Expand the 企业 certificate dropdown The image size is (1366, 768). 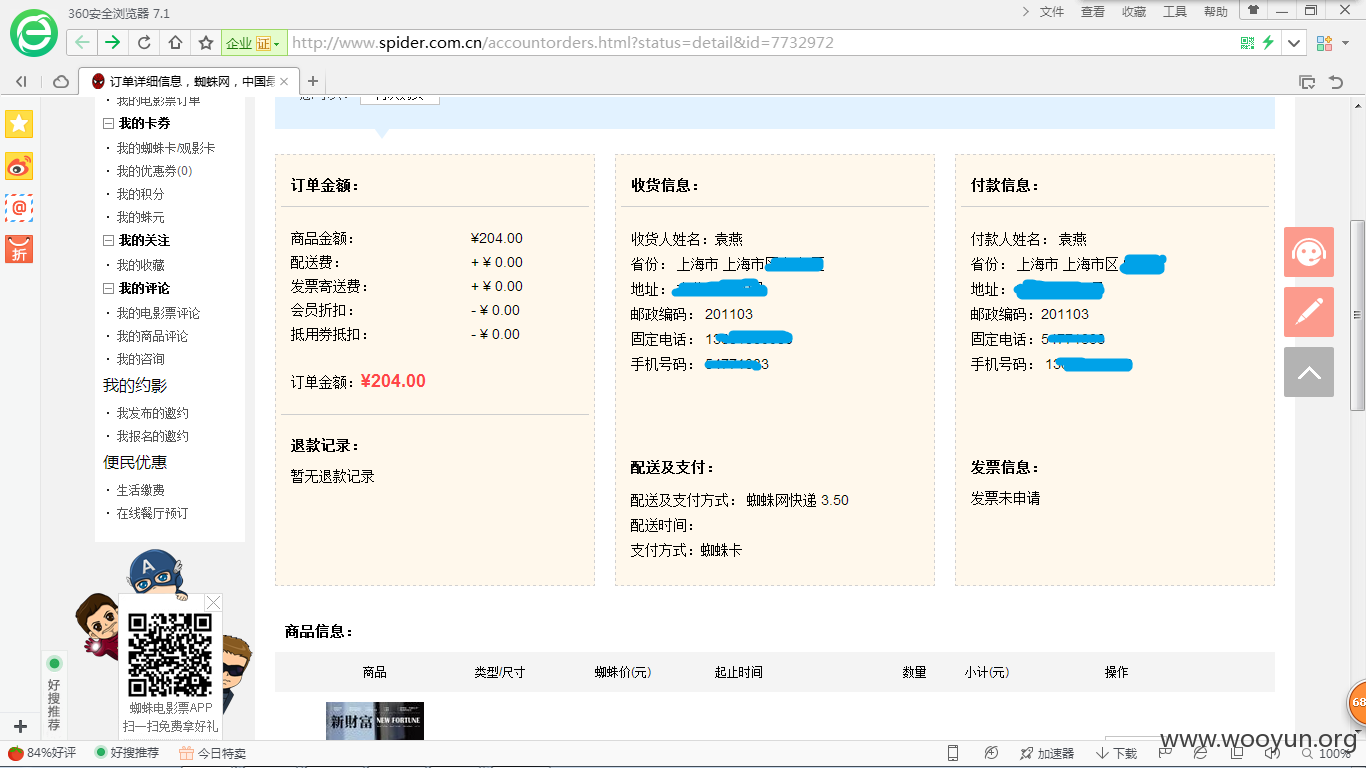(253, 43)
